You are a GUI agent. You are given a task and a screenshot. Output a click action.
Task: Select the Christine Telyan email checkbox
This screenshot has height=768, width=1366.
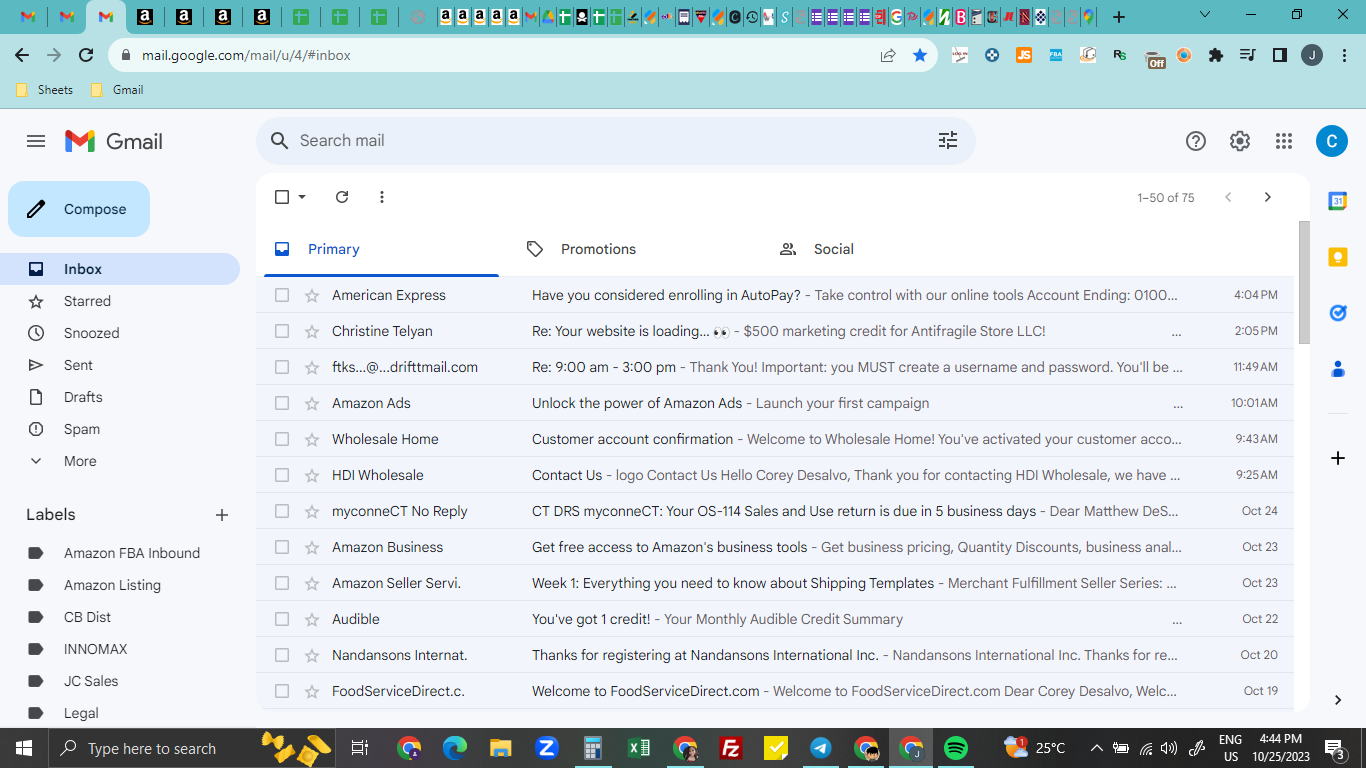[x=282, y=331]
